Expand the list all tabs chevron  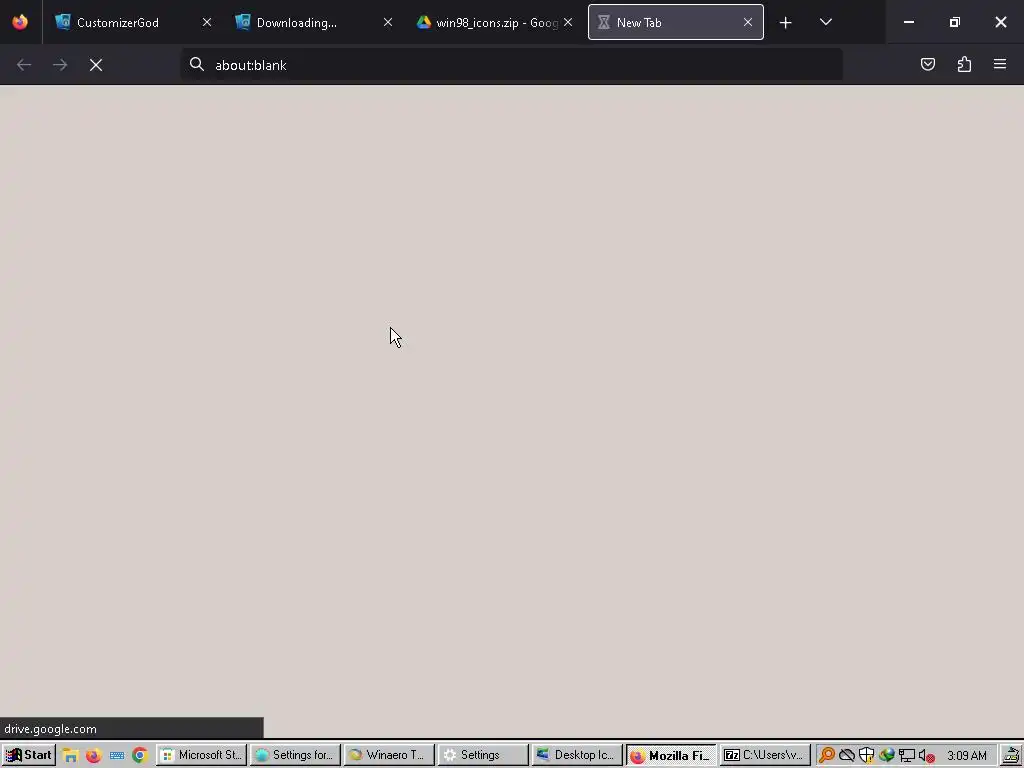coord(825,22)
